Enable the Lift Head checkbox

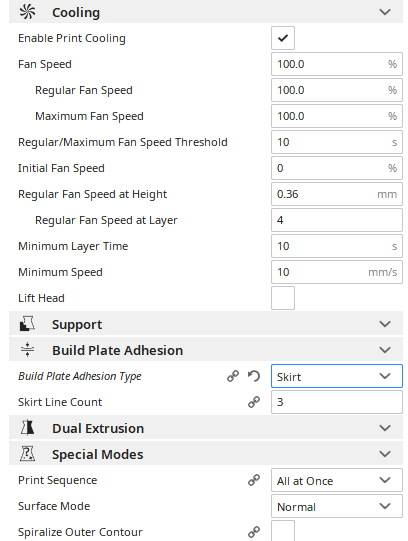[x=283, y=298]
